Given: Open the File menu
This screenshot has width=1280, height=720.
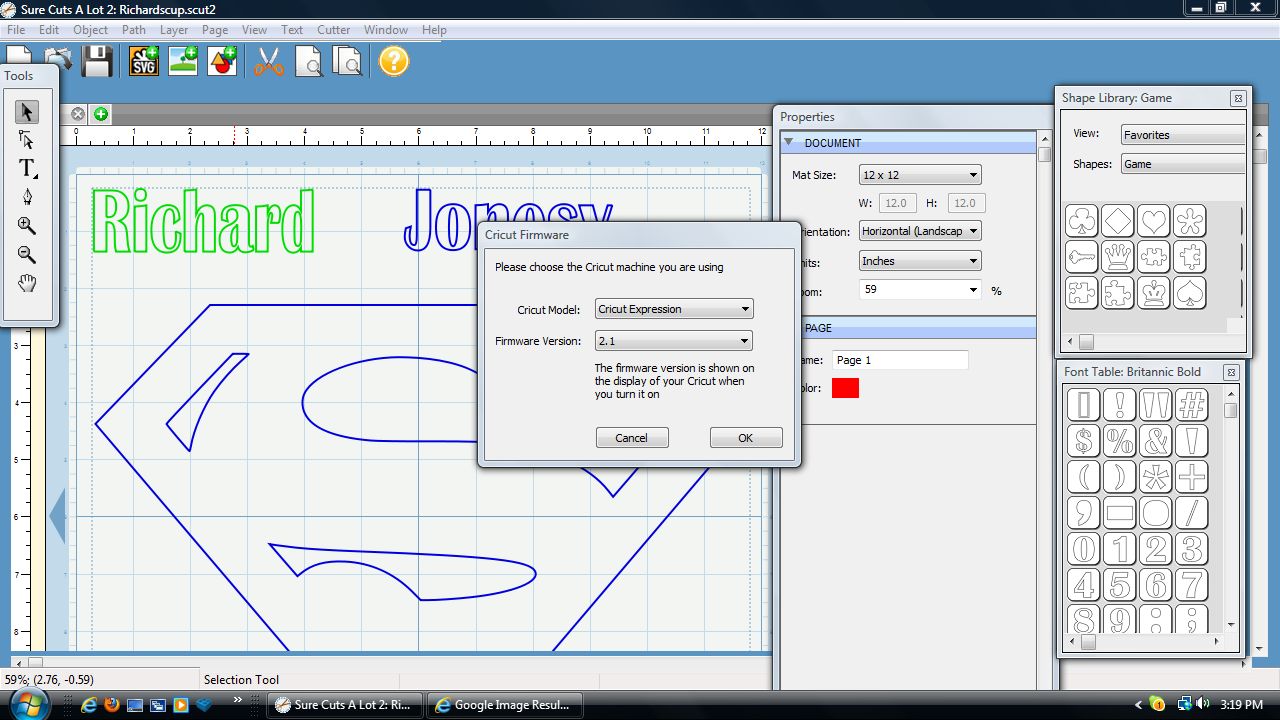Looking at the screenshot, I should click(16, 30).
